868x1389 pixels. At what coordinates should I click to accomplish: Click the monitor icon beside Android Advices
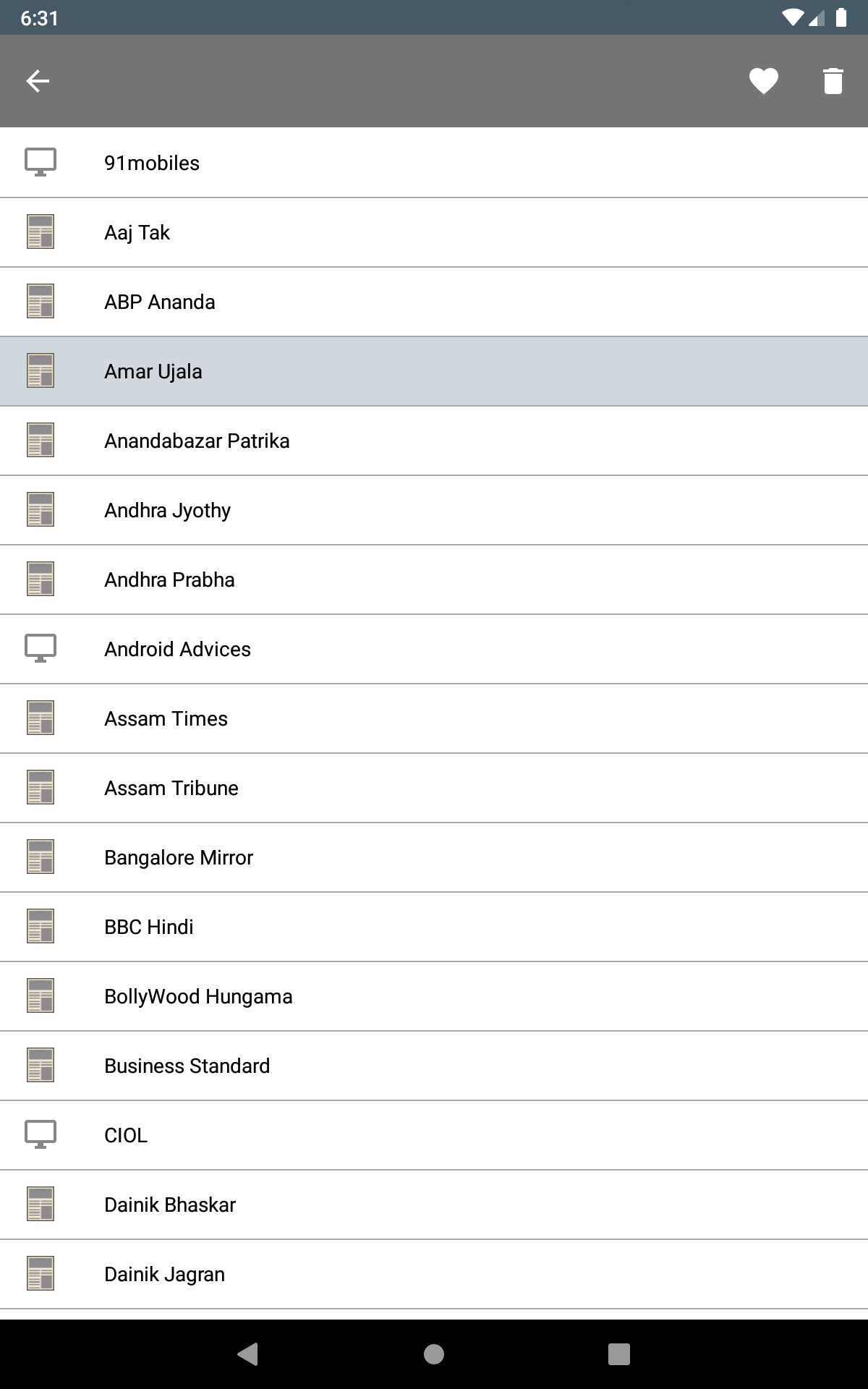[41, 649]
